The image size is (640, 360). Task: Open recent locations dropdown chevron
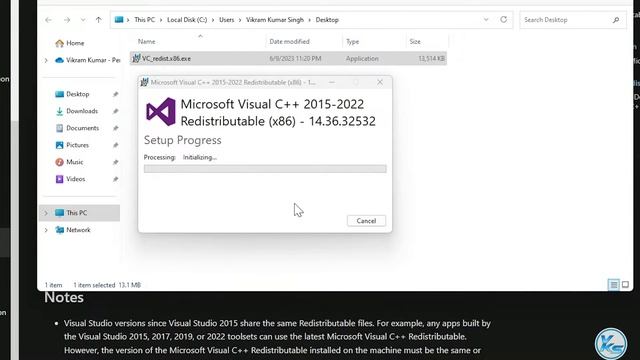tap(83, 20)
